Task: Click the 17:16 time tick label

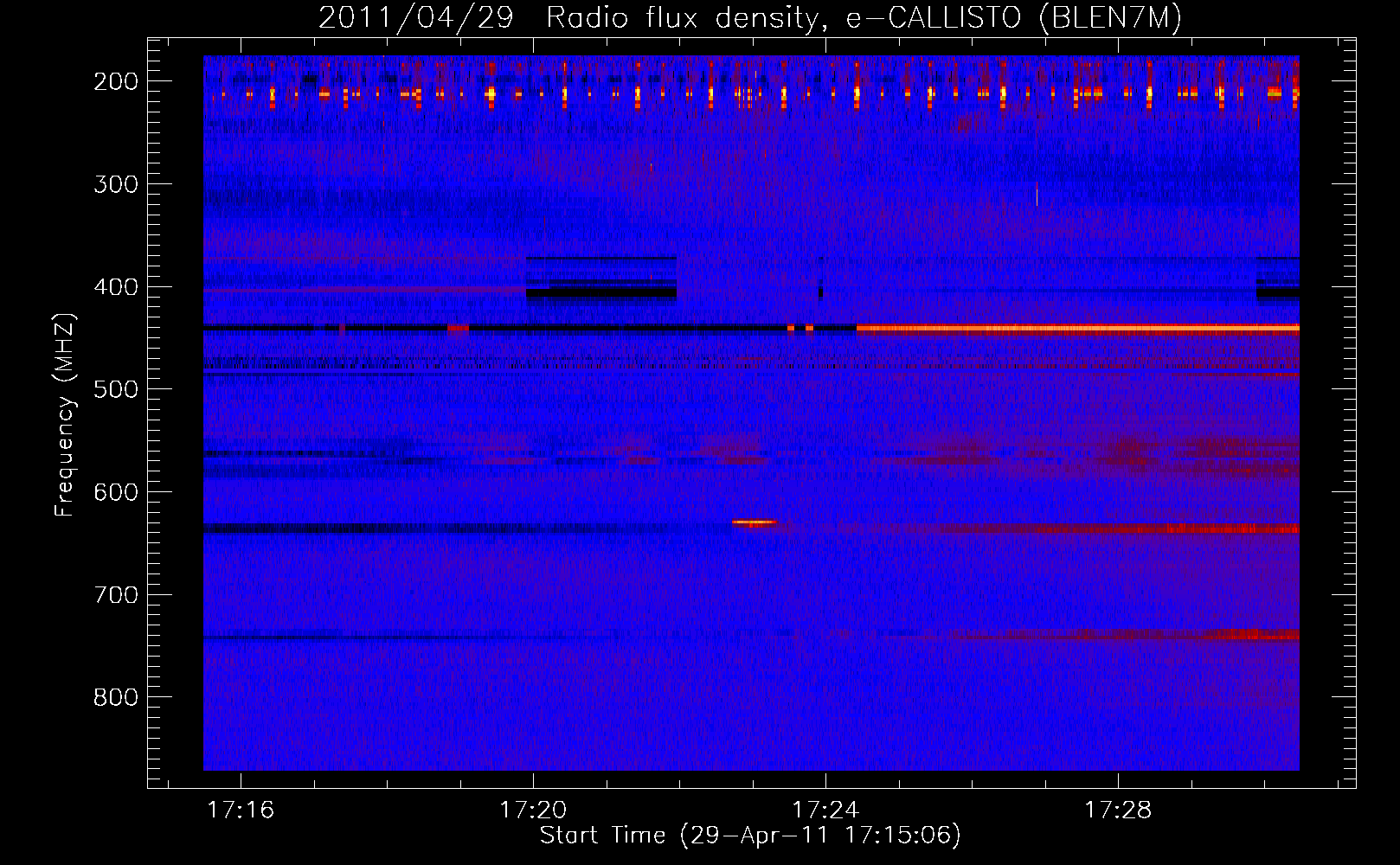Action: click(241, 811)
